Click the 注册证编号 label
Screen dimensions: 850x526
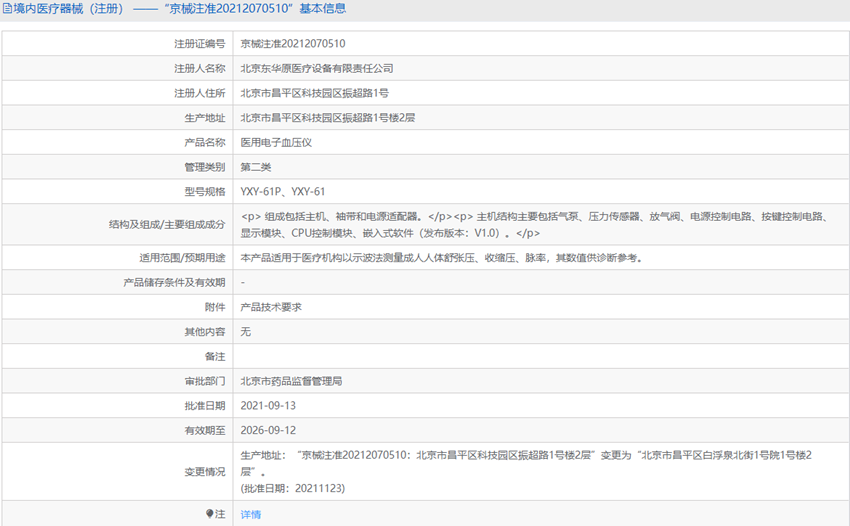tap(199, 44)
